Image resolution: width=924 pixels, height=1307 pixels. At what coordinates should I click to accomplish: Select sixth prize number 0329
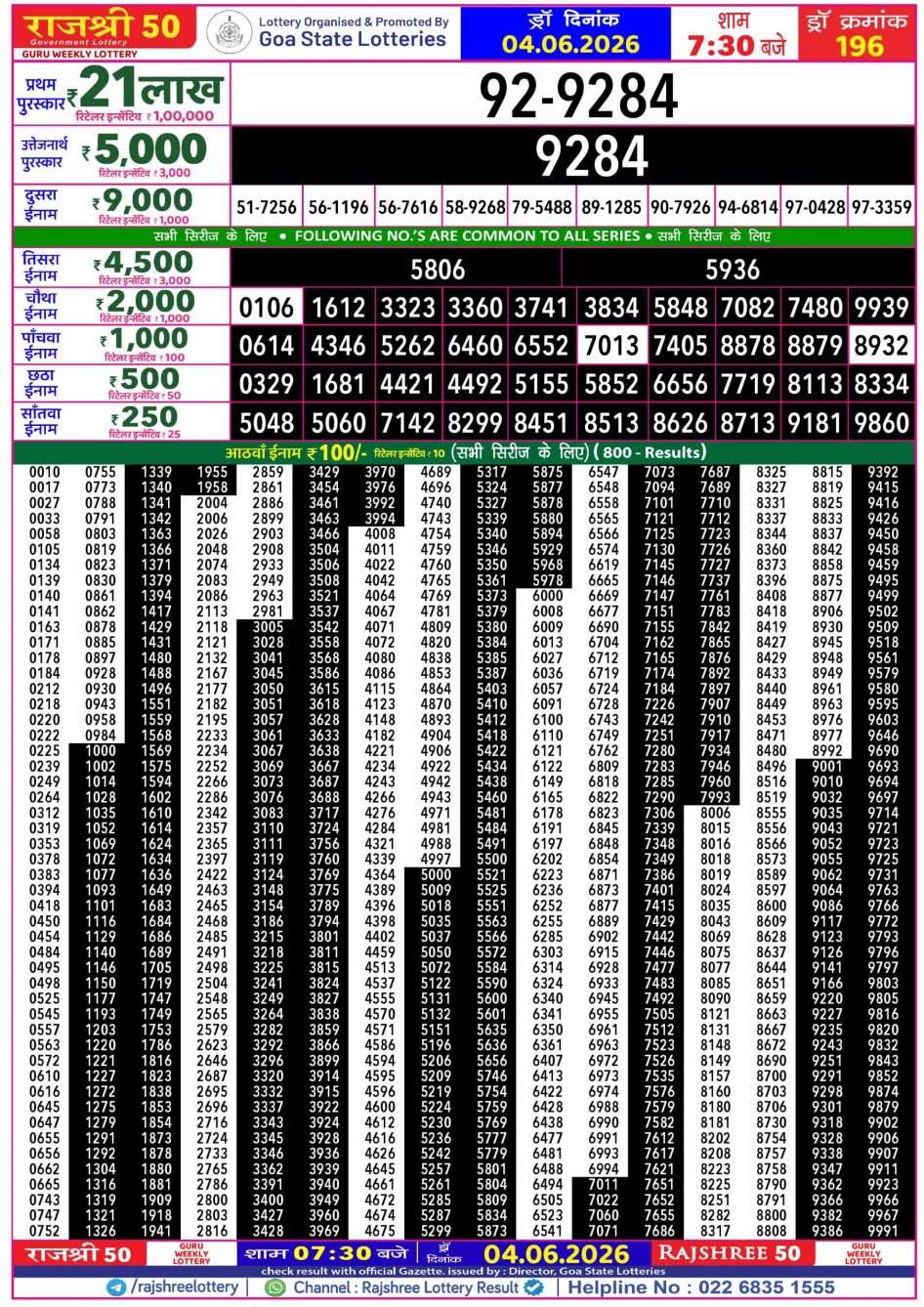tap(267, 384)
